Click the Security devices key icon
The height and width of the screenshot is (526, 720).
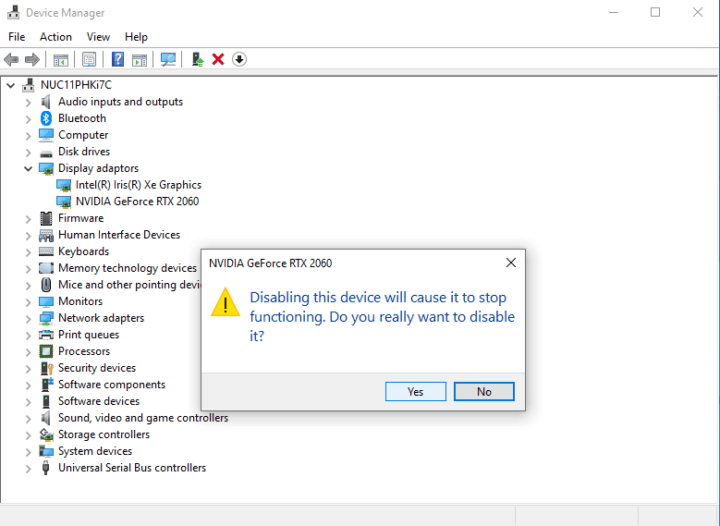47,368
